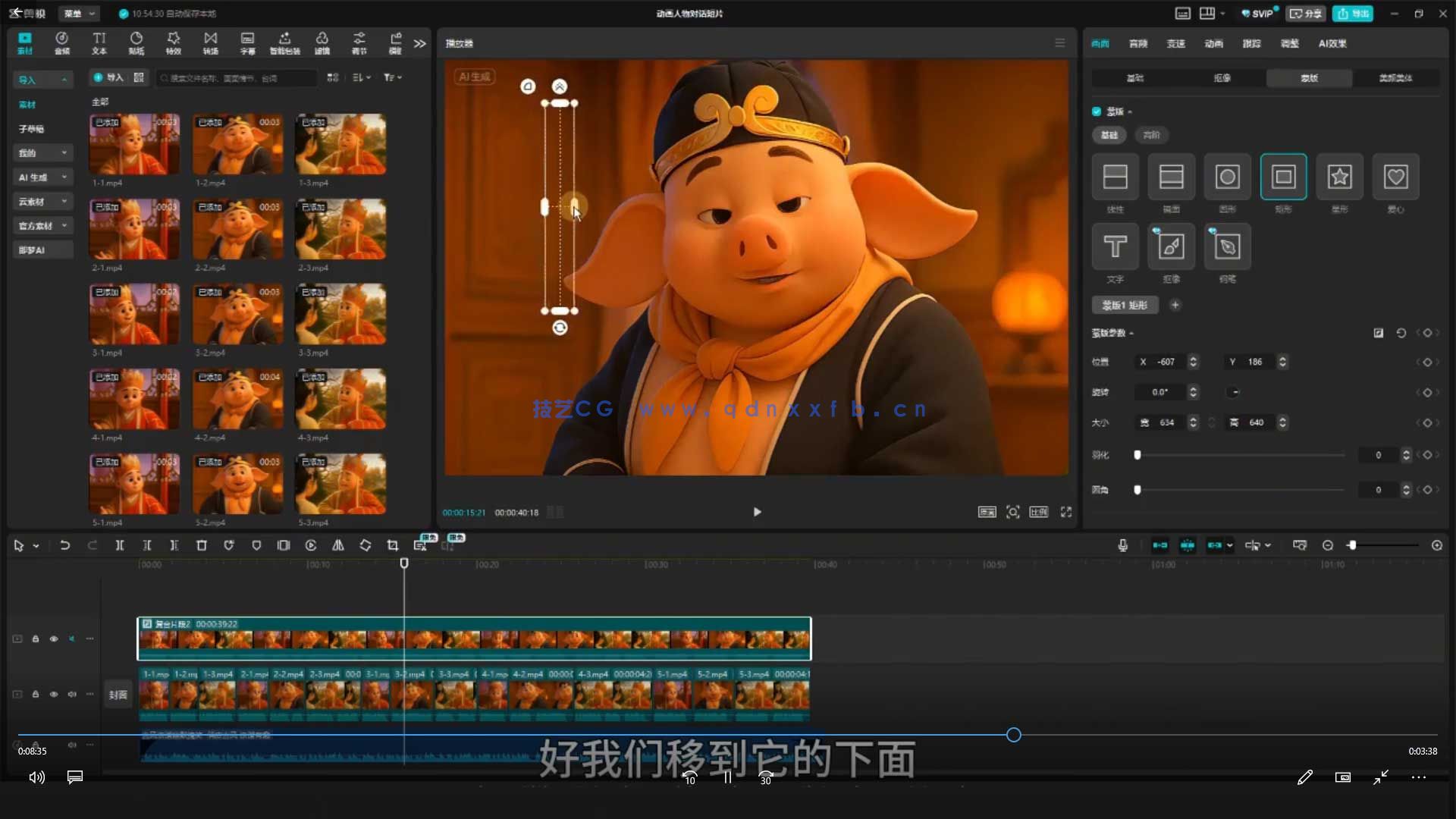Open the 转场 transitions panel
The image size is (1456, 819).
(210, 42)
